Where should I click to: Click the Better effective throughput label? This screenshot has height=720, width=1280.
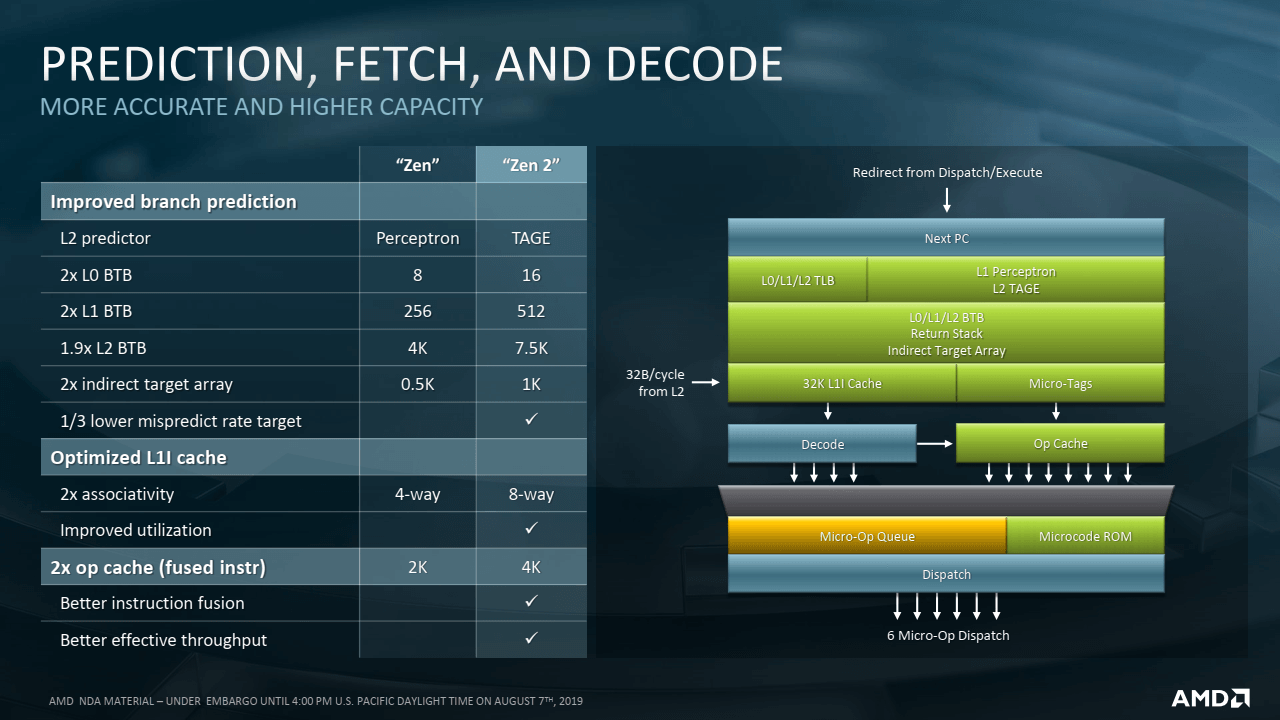[x=163, y=639]
